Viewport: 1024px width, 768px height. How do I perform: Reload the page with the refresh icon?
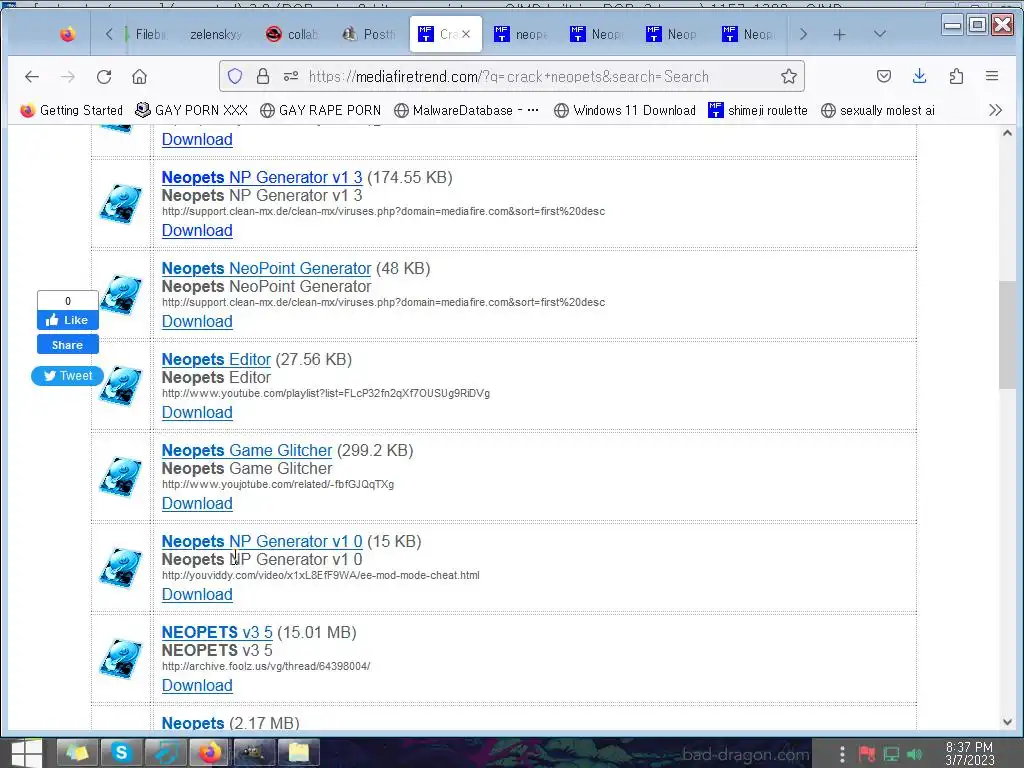(104, 76)
